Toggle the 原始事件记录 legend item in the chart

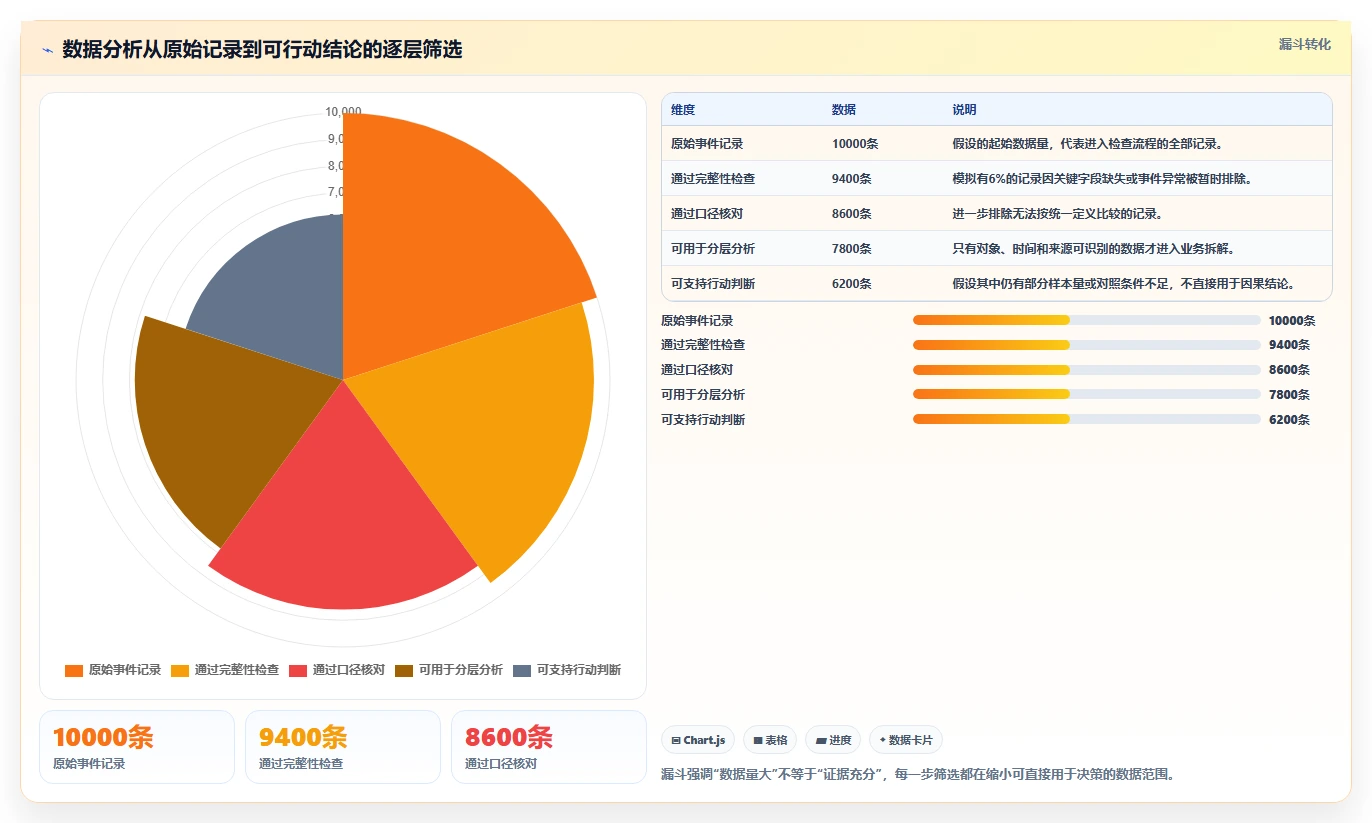(113, 670)
